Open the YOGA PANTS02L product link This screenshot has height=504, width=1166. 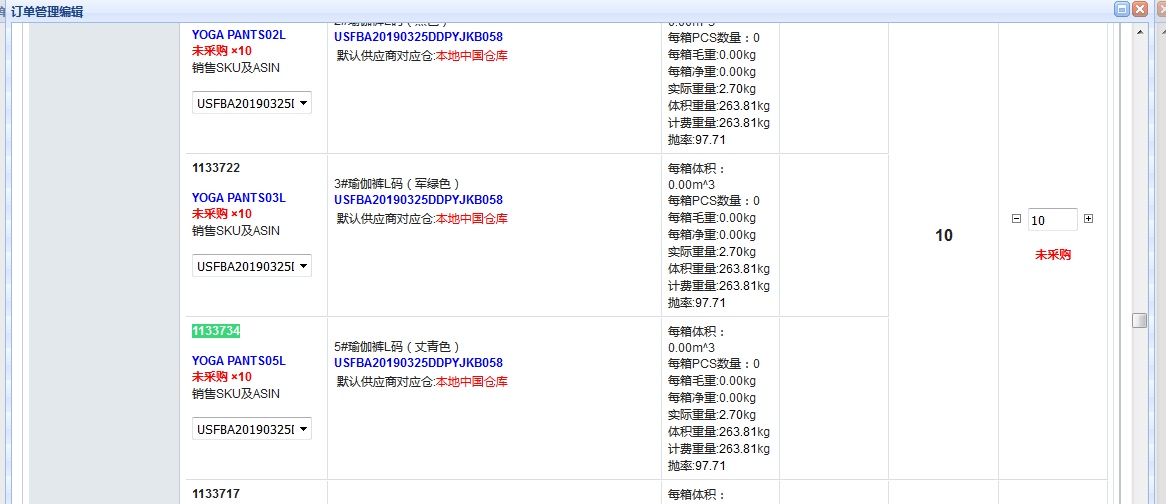pos(239,34)
